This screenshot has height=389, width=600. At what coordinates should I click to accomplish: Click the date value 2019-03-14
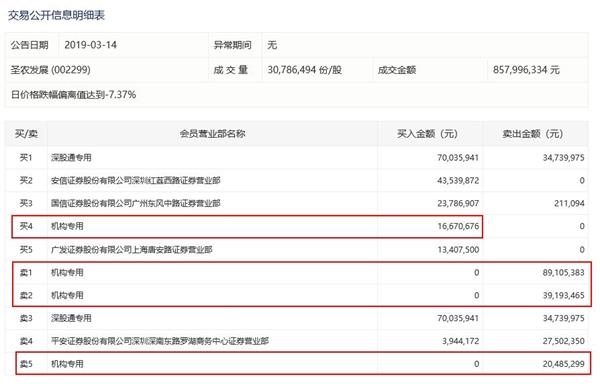(90, 45)
